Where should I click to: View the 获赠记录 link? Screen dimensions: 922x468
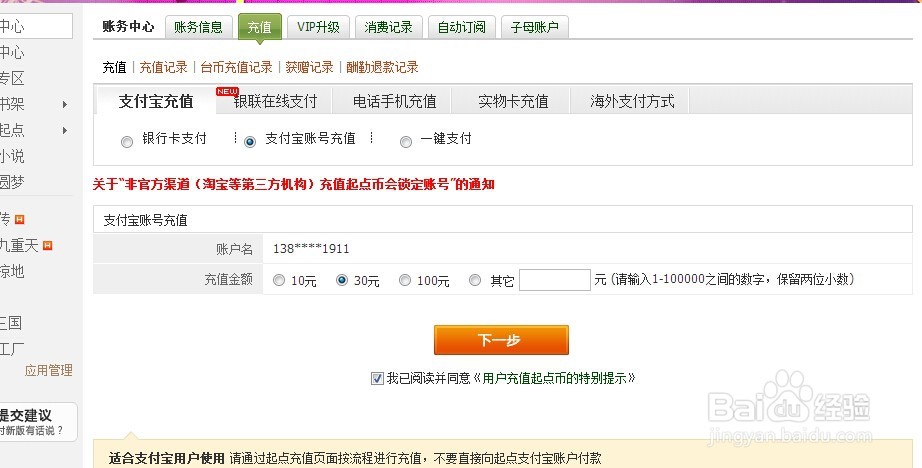click(309, 67)
